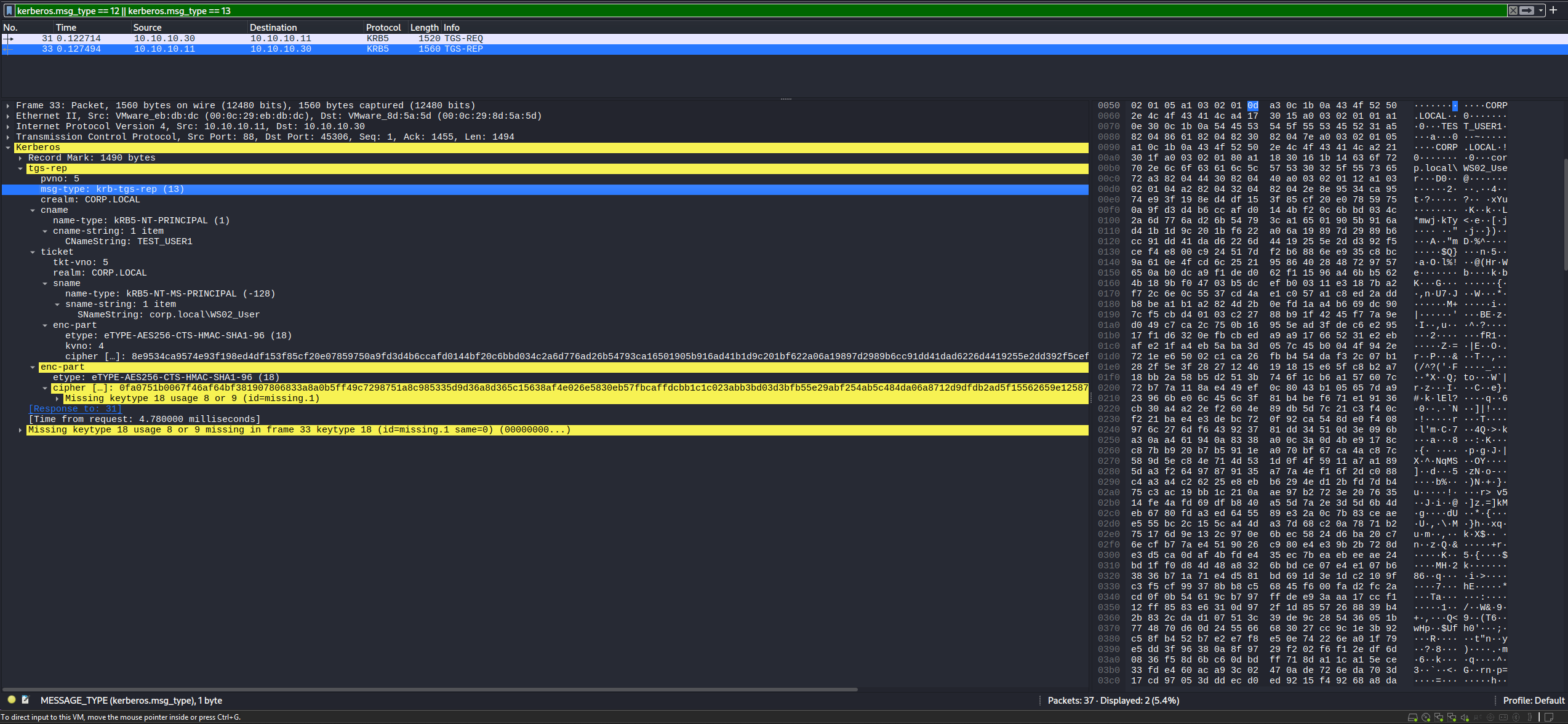Sort packets by the Source column header
The image size is (1568, 724).
pos(190,27)
